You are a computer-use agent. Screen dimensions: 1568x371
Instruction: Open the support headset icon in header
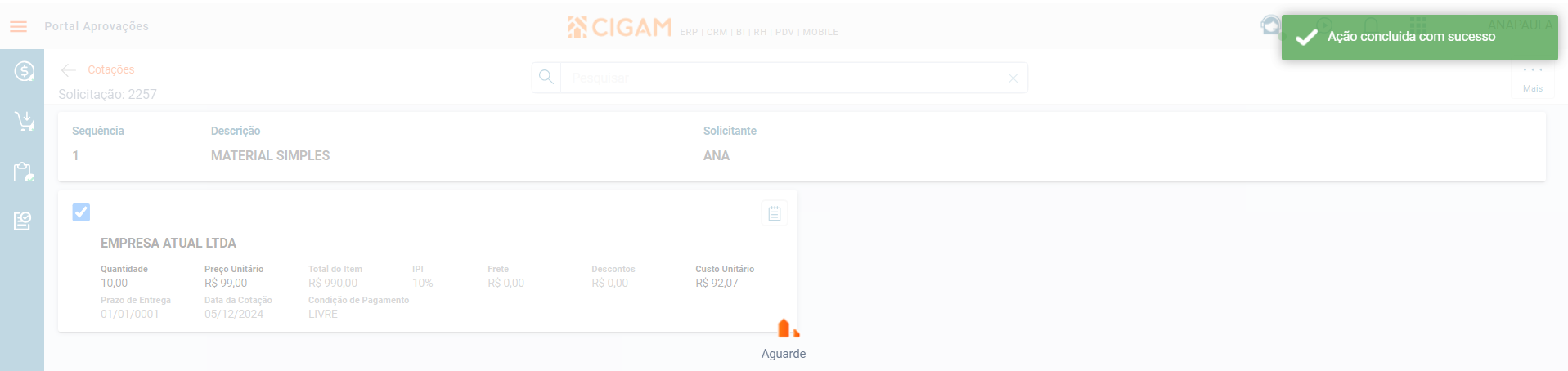pyautogui.click(x=1271, y=26)
